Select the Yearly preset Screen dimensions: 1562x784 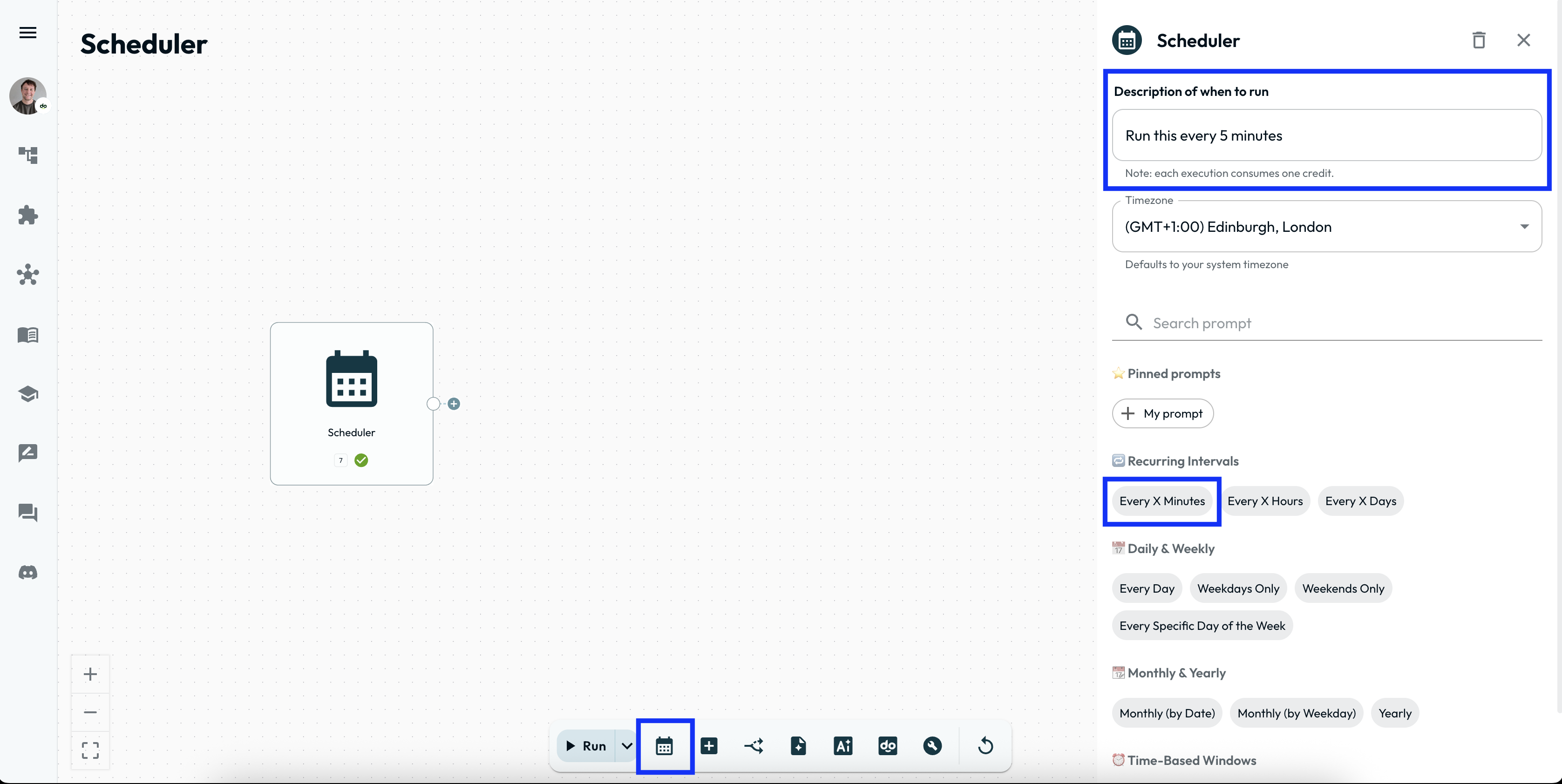(x=1395, y=713)
